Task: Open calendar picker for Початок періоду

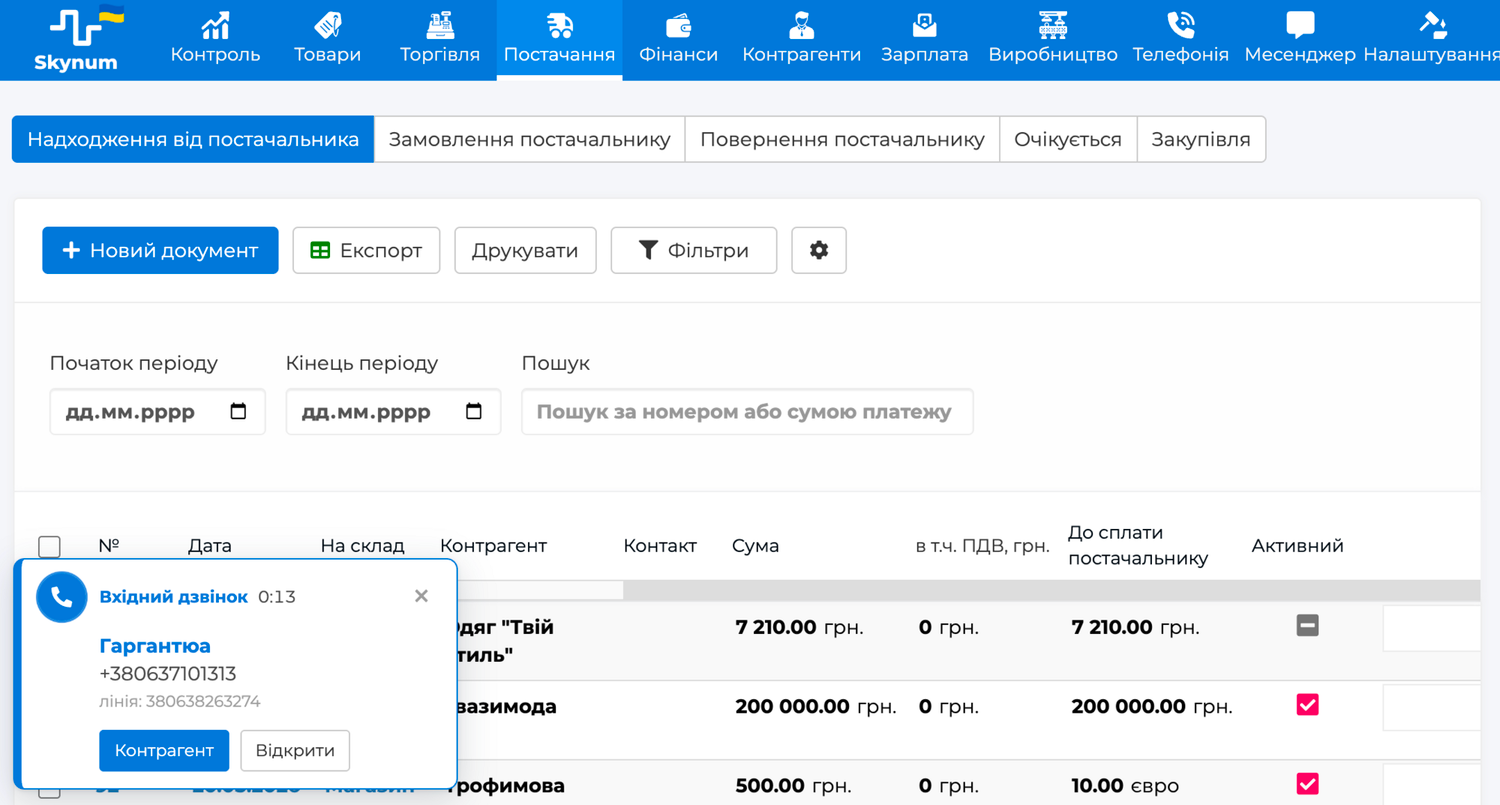Action: 238,412
